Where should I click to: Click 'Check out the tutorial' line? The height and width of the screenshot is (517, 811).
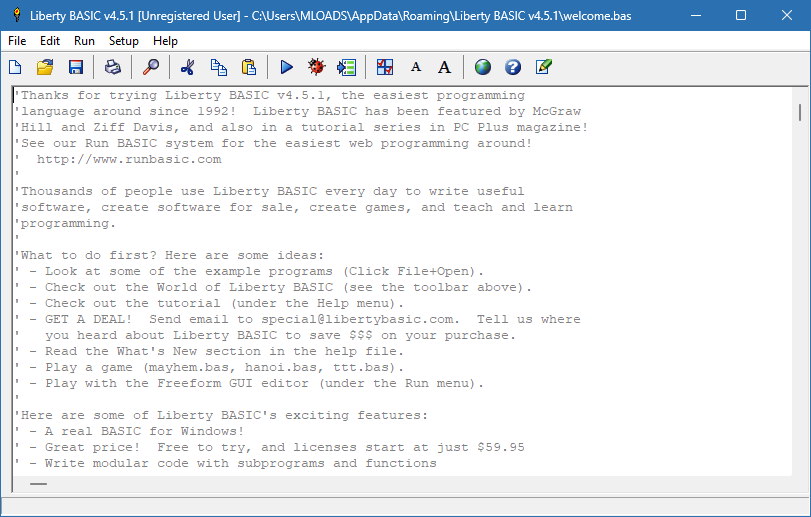(x=208, y=303)
